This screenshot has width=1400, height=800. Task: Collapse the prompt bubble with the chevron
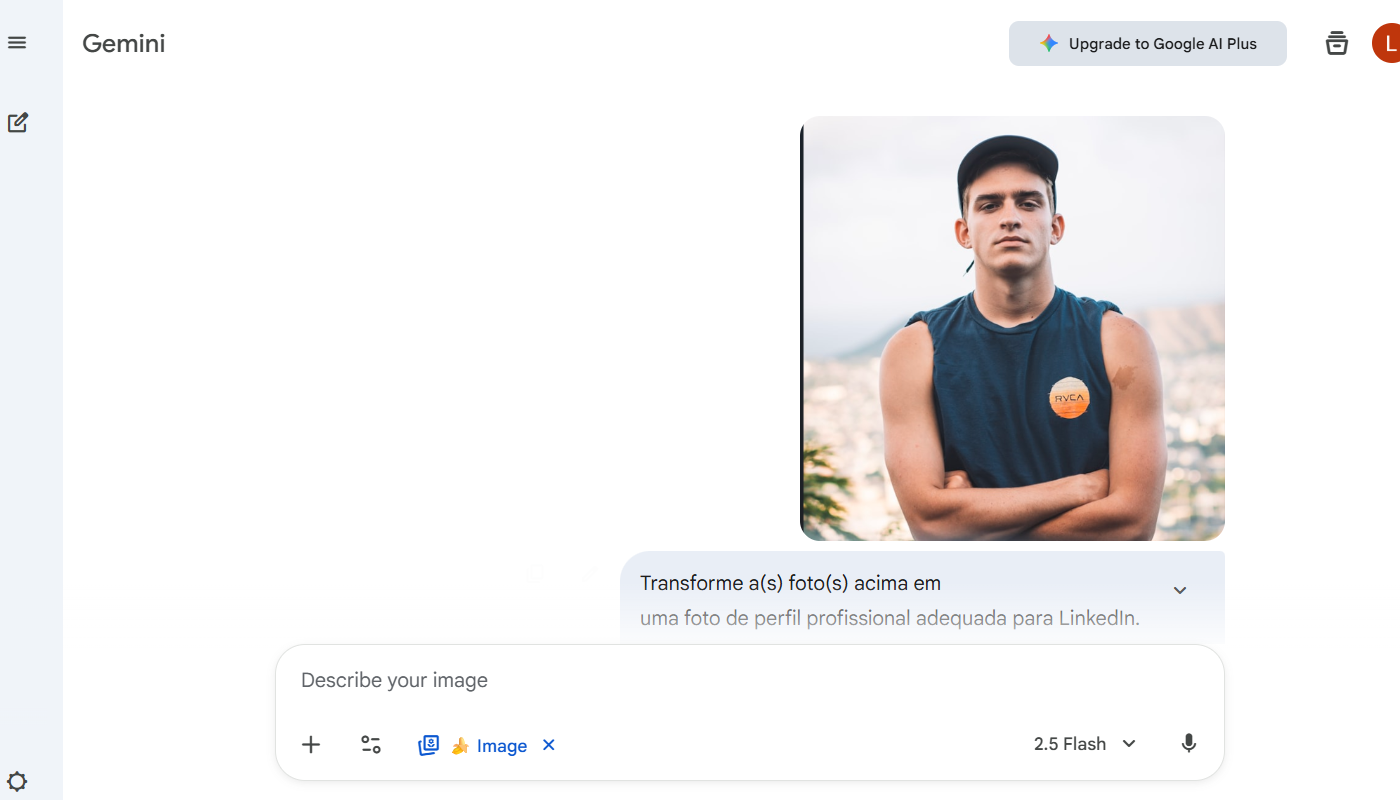coord(1180,590)
